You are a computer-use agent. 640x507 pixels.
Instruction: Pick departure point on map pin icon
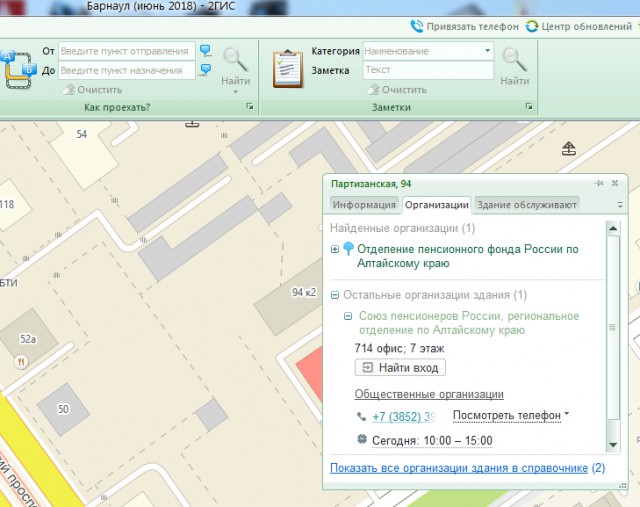(205, 51)
